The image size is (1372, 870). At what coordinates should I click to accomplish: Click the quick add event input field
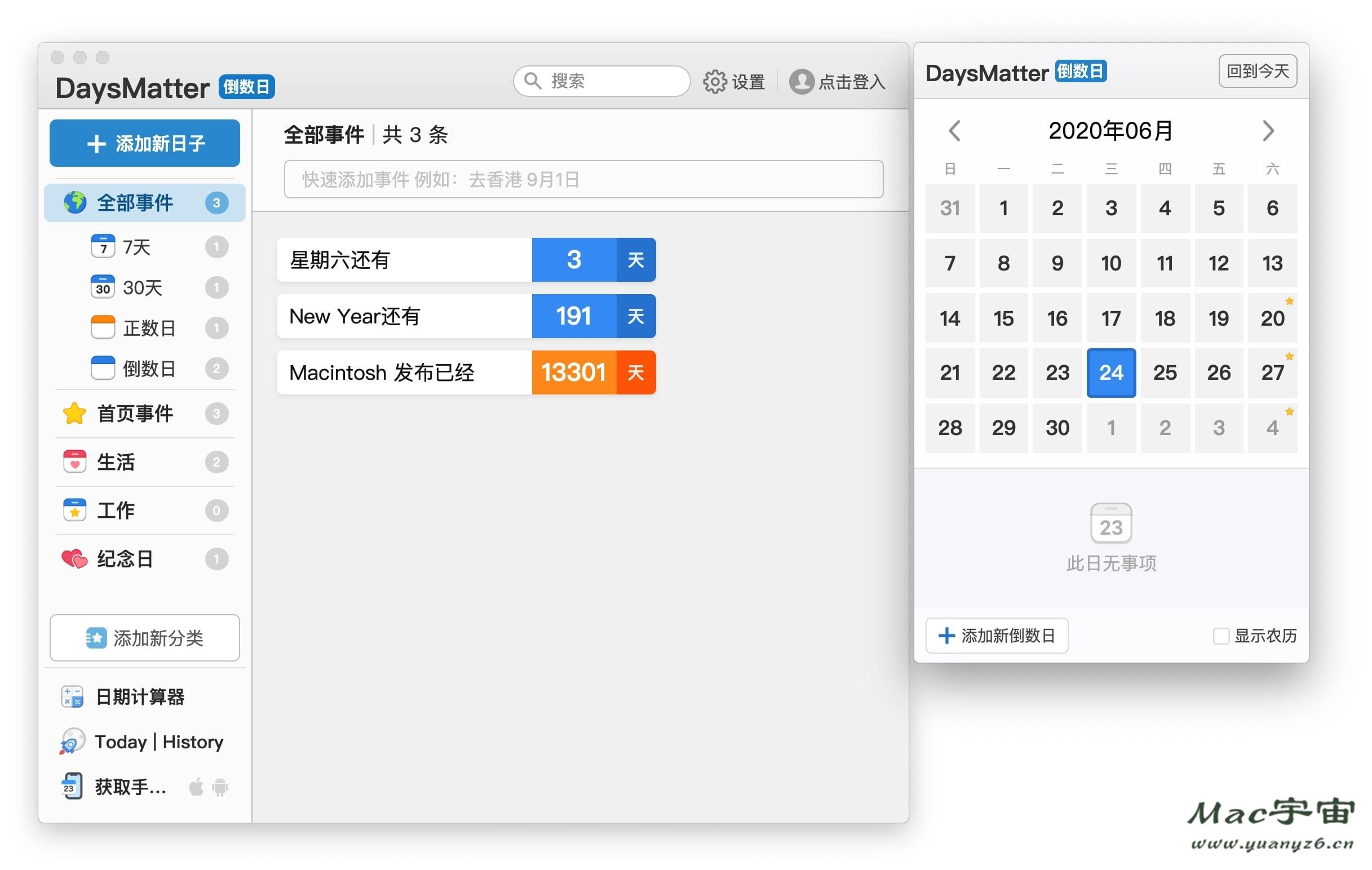click(581, 179)
